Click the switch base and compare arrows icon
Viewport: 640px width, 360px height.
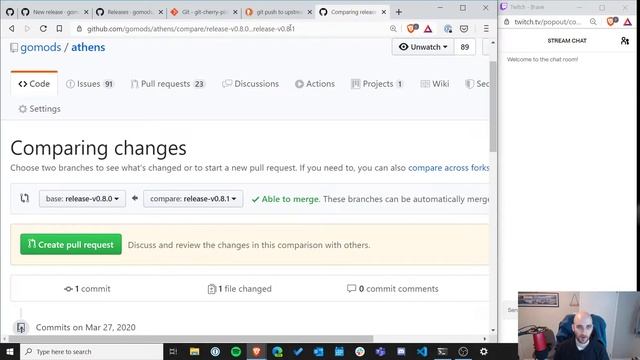[x=24, y=198]
